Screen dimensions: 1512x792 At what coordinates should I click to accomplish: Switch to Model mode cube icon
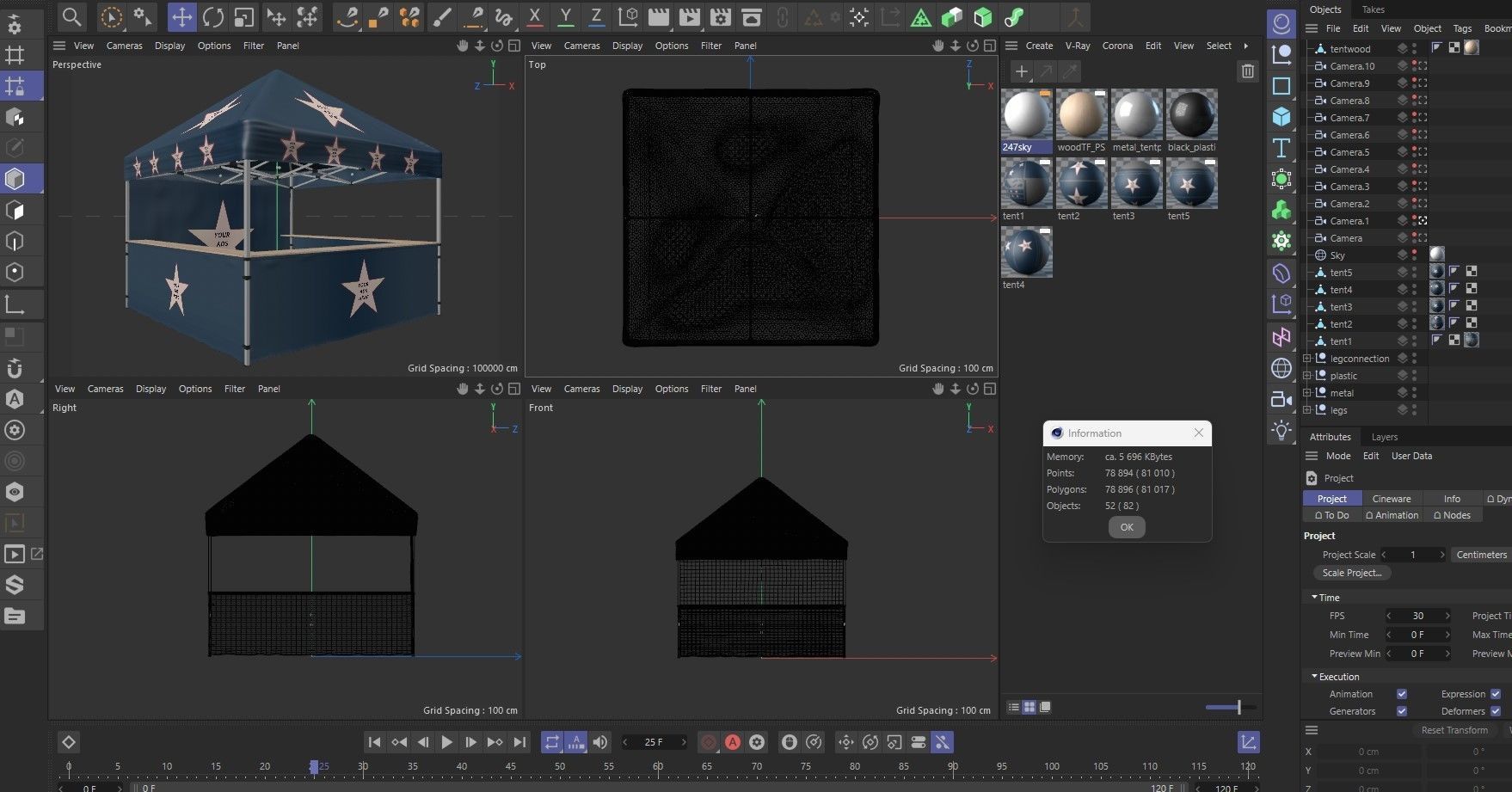point(15,179)
